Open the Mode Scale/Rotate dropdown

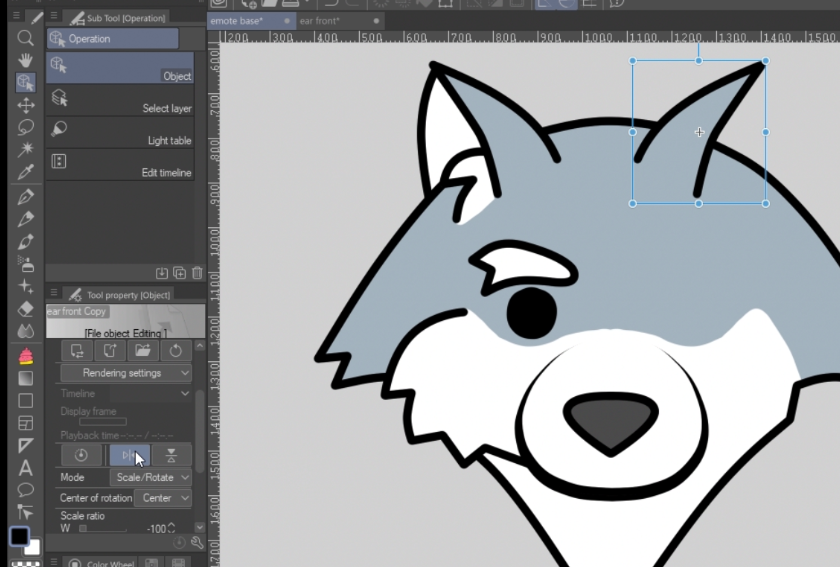coord(151,478)
